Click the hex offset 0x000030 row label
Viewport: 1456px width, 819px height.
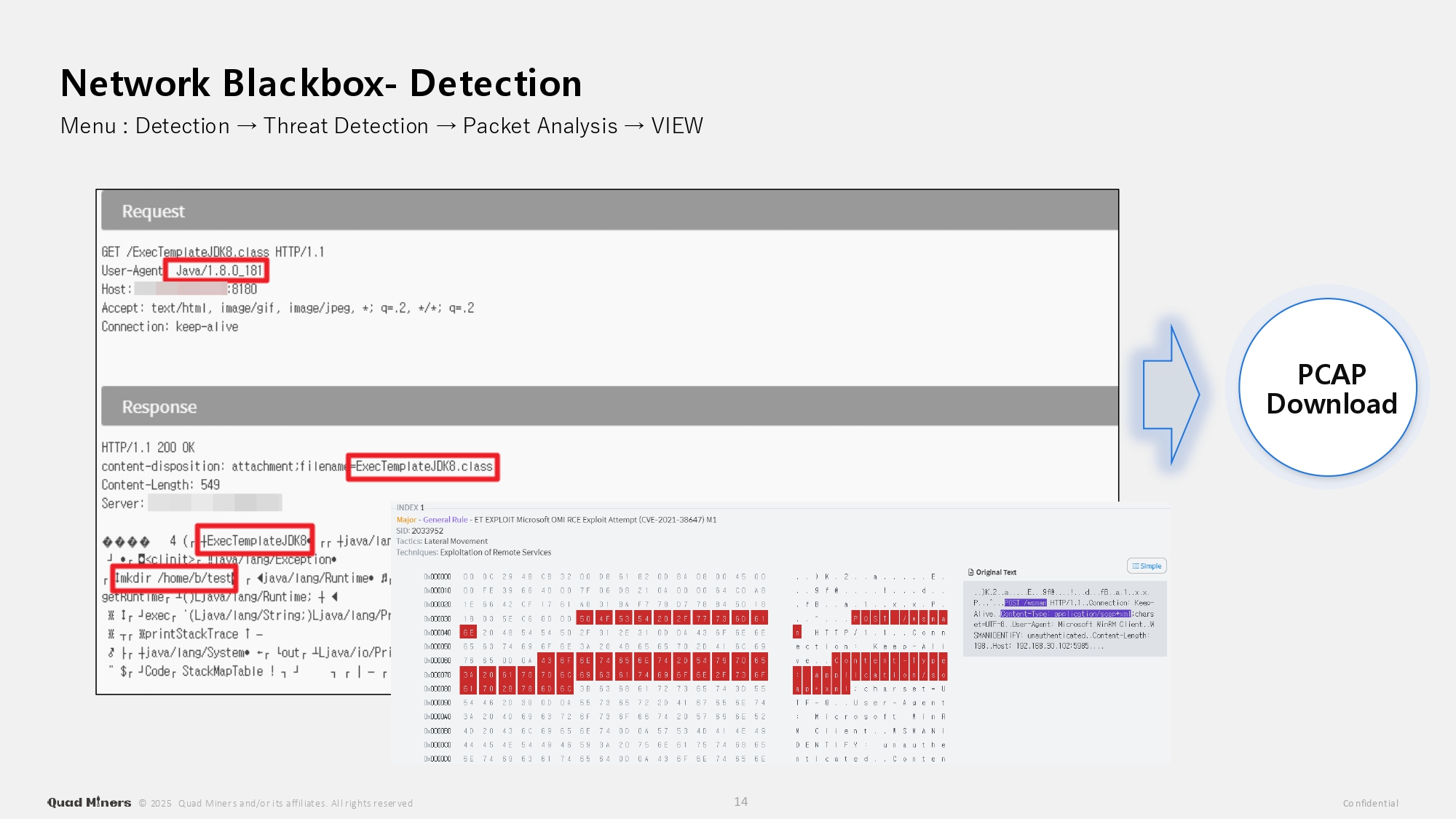[438, 619]
